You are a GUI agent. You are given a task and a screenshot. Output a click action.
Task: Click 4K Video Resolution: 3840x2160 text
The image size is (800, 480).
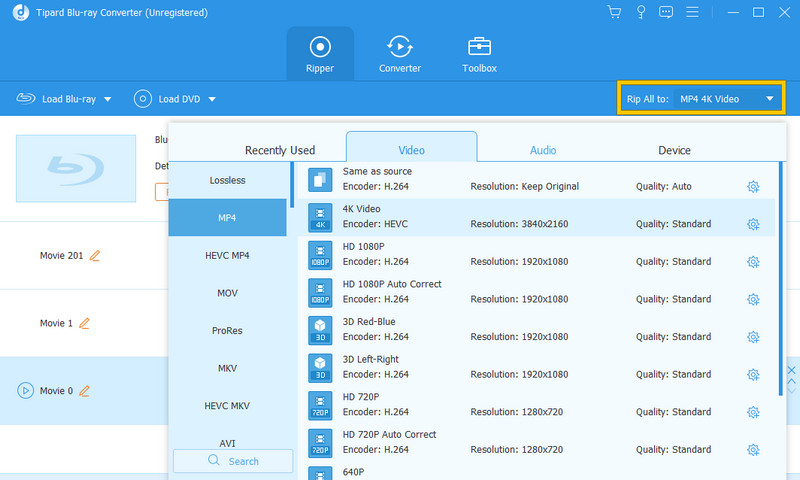tap(519, 224)
